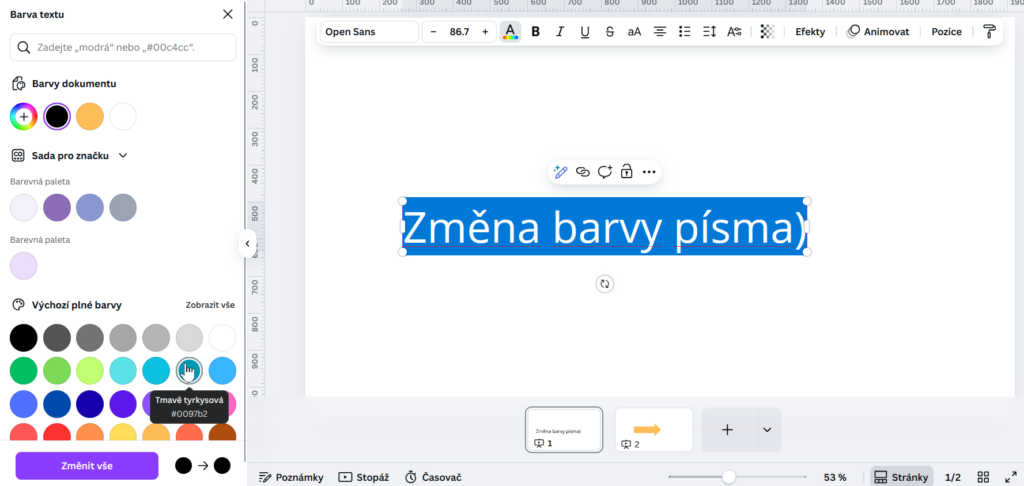Click the text color icon in toolbar
Image resolution: width=1024 pixels, height=486 pixels.
pyautogui.click(x=510, y=32)
